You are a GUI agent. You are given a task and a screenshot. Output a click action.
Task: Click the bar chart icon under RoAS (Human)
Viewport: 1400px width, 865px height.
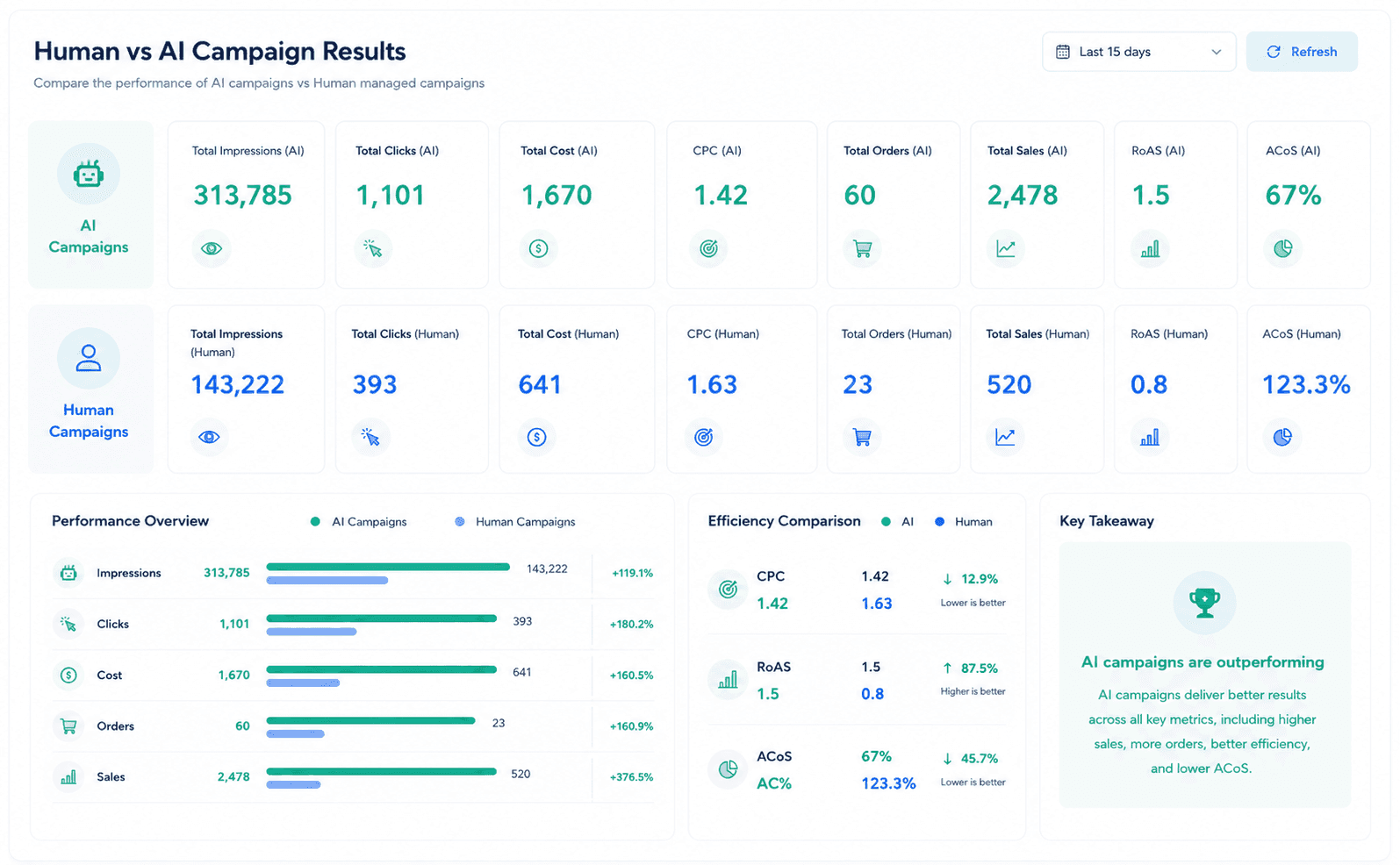click(x=1150, y=437)
